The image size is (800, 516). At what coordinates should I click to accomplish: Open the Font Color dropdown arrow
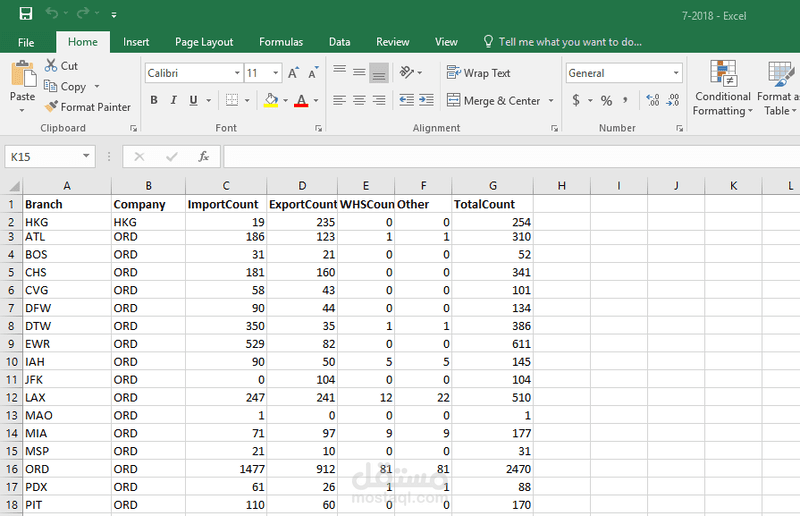[x=316, y=101]
